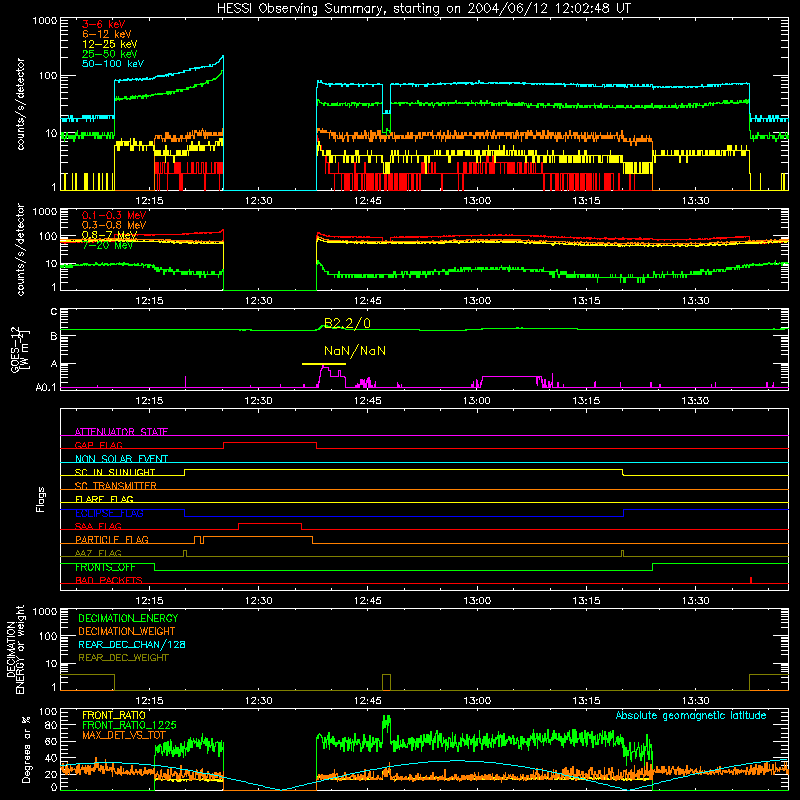Click the Absolute geomagnetic latitude label
The image size is (800, 800).
pos(691,716)
